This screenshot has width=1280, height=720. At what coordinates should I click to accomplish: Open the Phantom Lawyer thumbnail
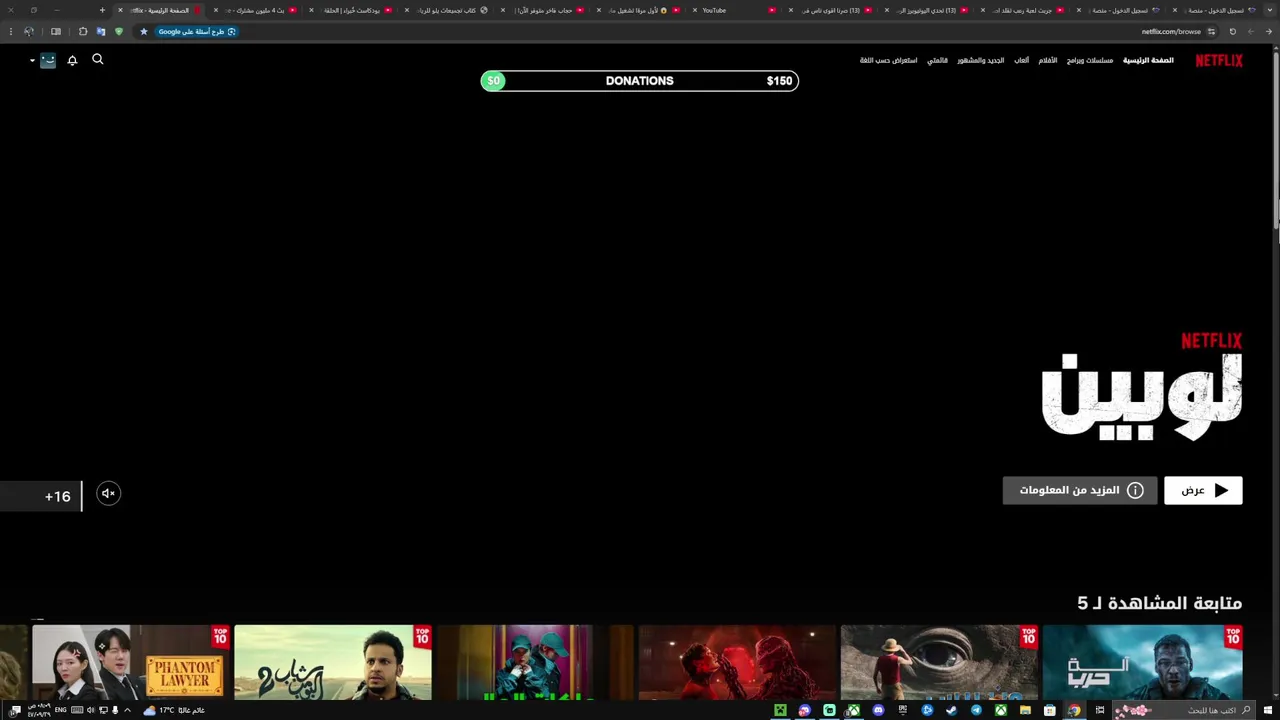click(131, 662)
